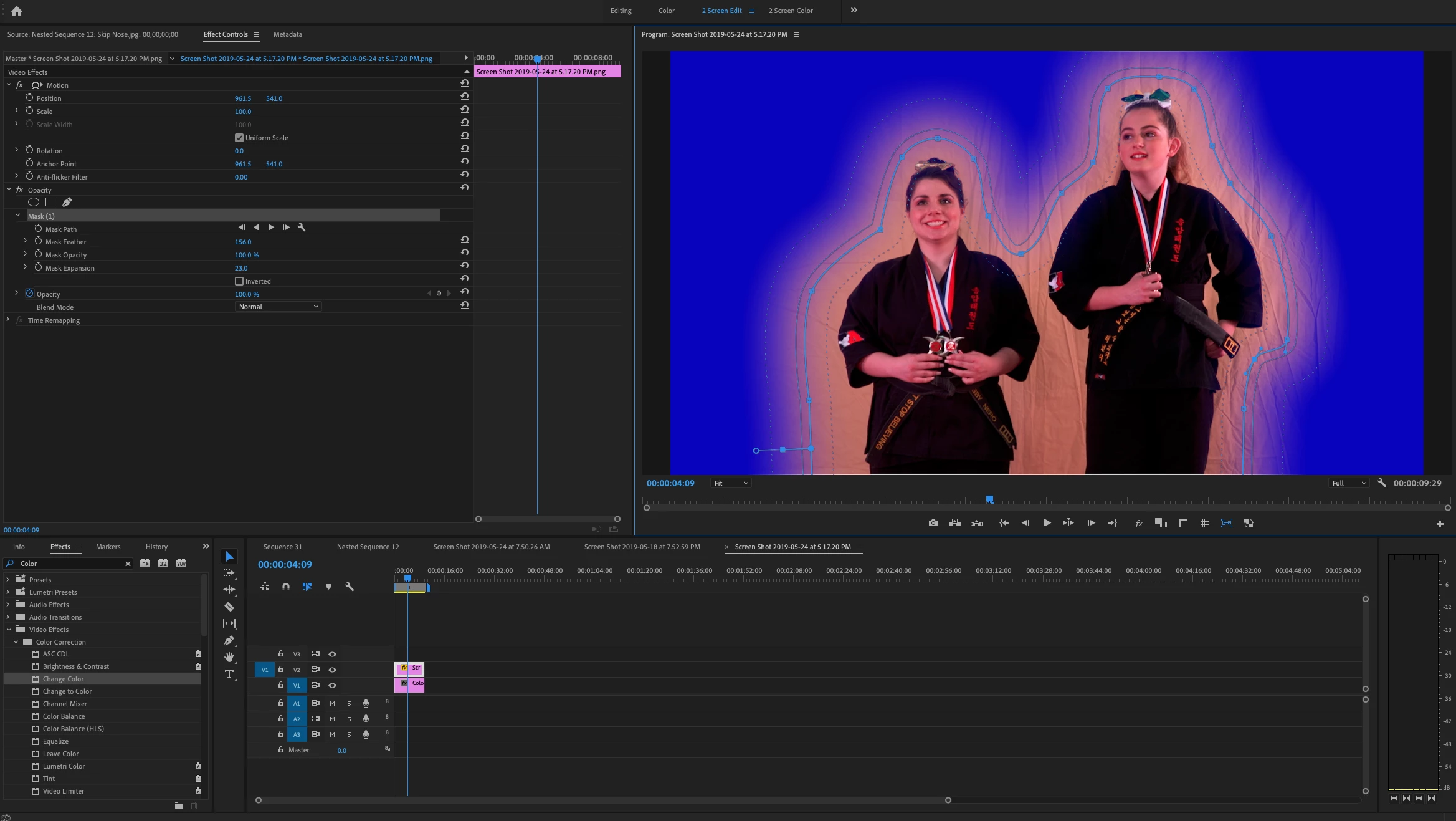
Task: Click the Program monitor playhead marker
Action: coord(989,499)
